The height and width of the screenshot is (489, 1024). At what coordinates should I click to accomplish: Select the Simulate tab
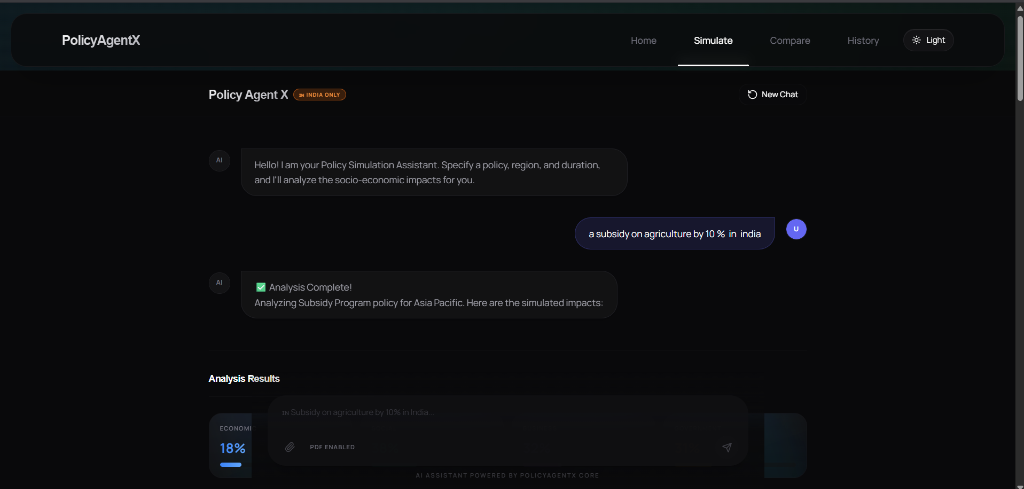713,40
